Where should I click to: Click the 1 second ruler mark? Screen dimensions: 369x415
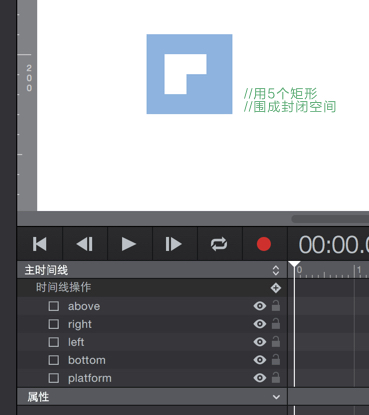coord(357,270)
